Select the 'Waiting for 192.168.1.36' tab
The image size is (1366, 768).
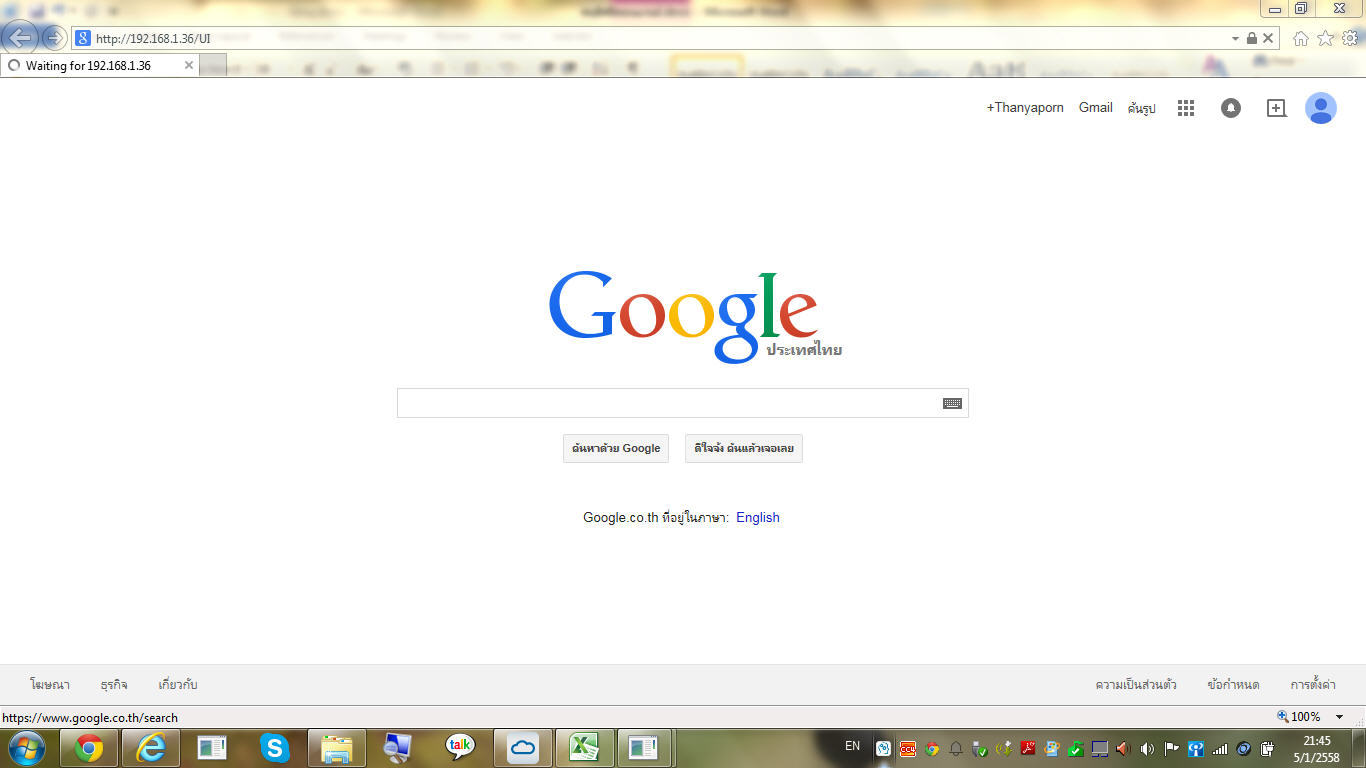(99, 65)
